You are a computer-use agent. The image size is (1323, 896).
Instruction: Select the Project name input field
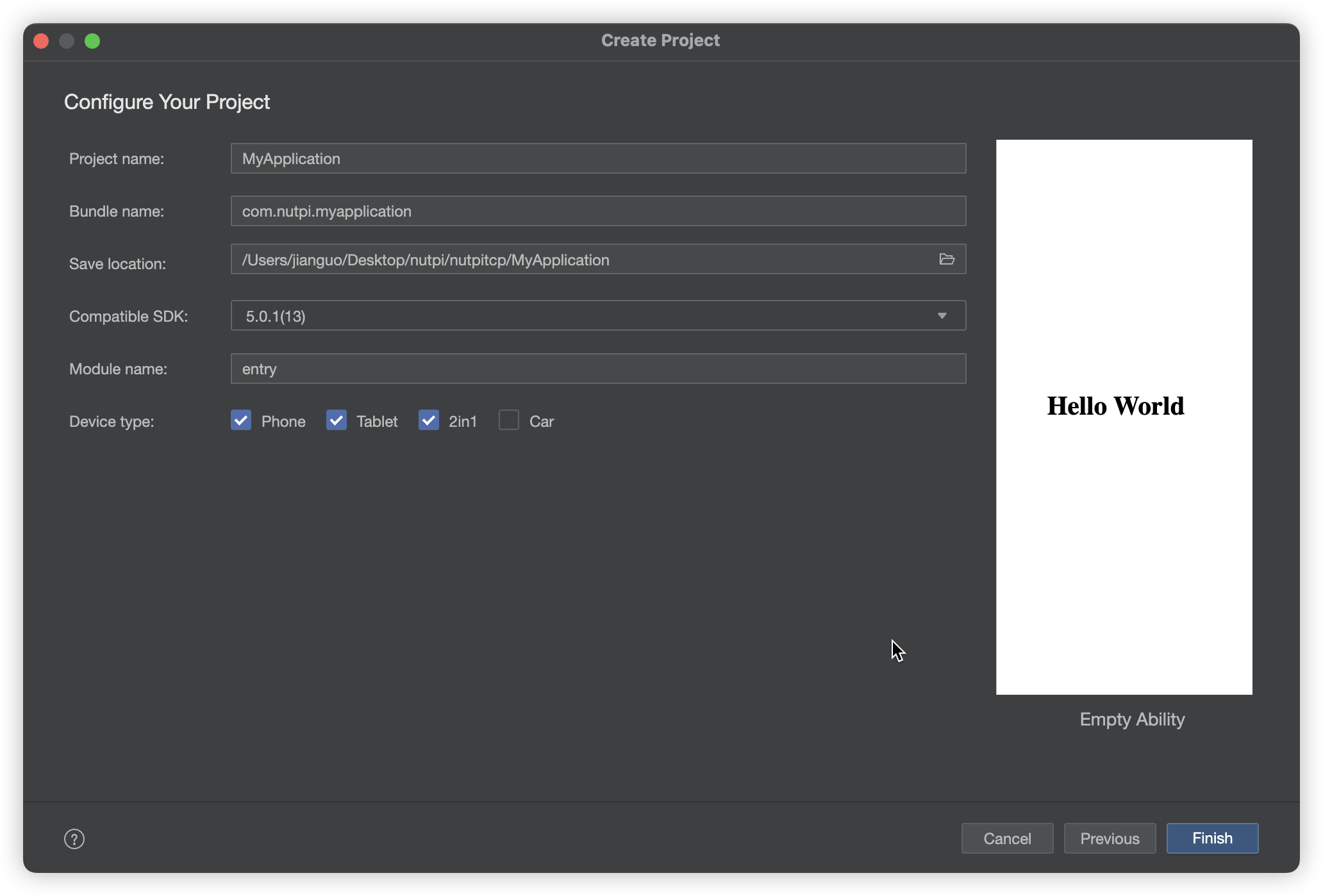(597, 158)
